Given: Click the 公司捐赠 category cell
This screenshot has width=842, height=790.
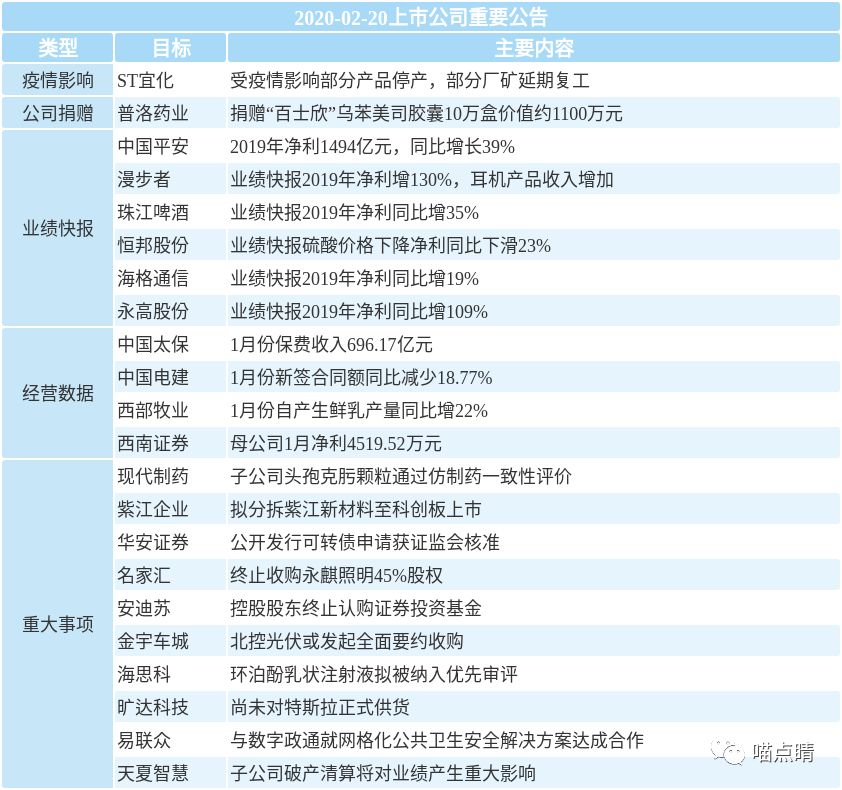Looking at the screenshot, I should point(57,113).
